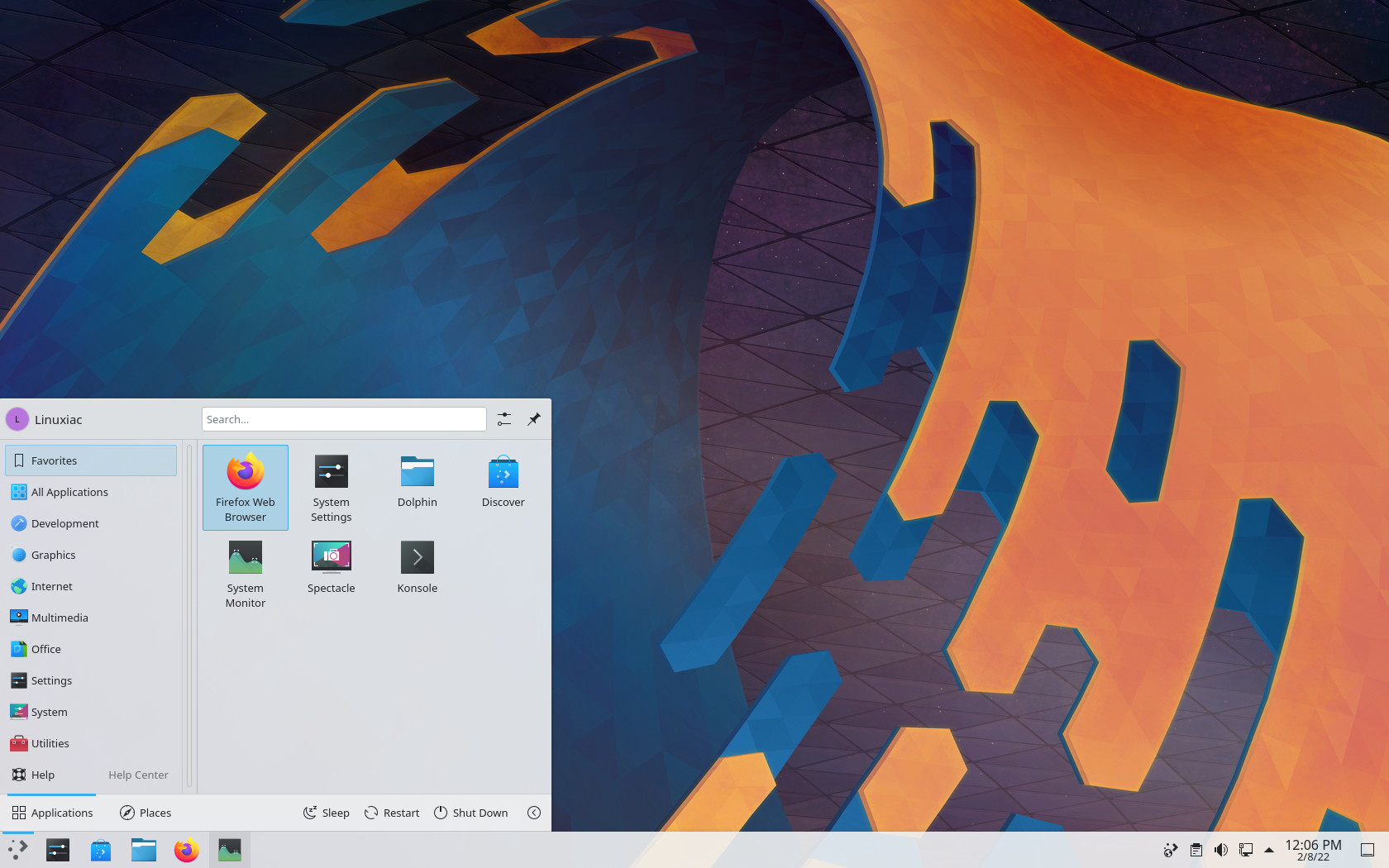Screen dimensions: 1389x868
Task: Open Development category
Action: coord(91,523)
